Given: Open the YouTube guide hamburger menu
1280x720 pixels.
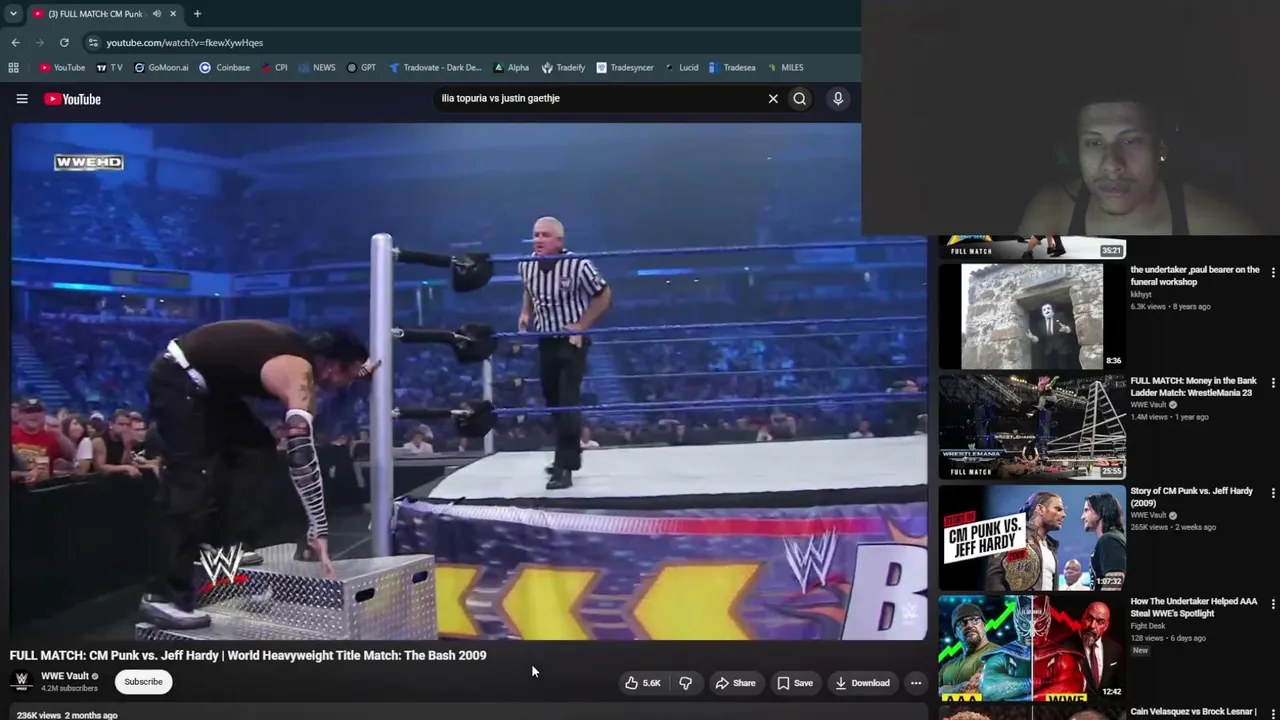Looking at the screenshot, I should [x=22, y=99].
